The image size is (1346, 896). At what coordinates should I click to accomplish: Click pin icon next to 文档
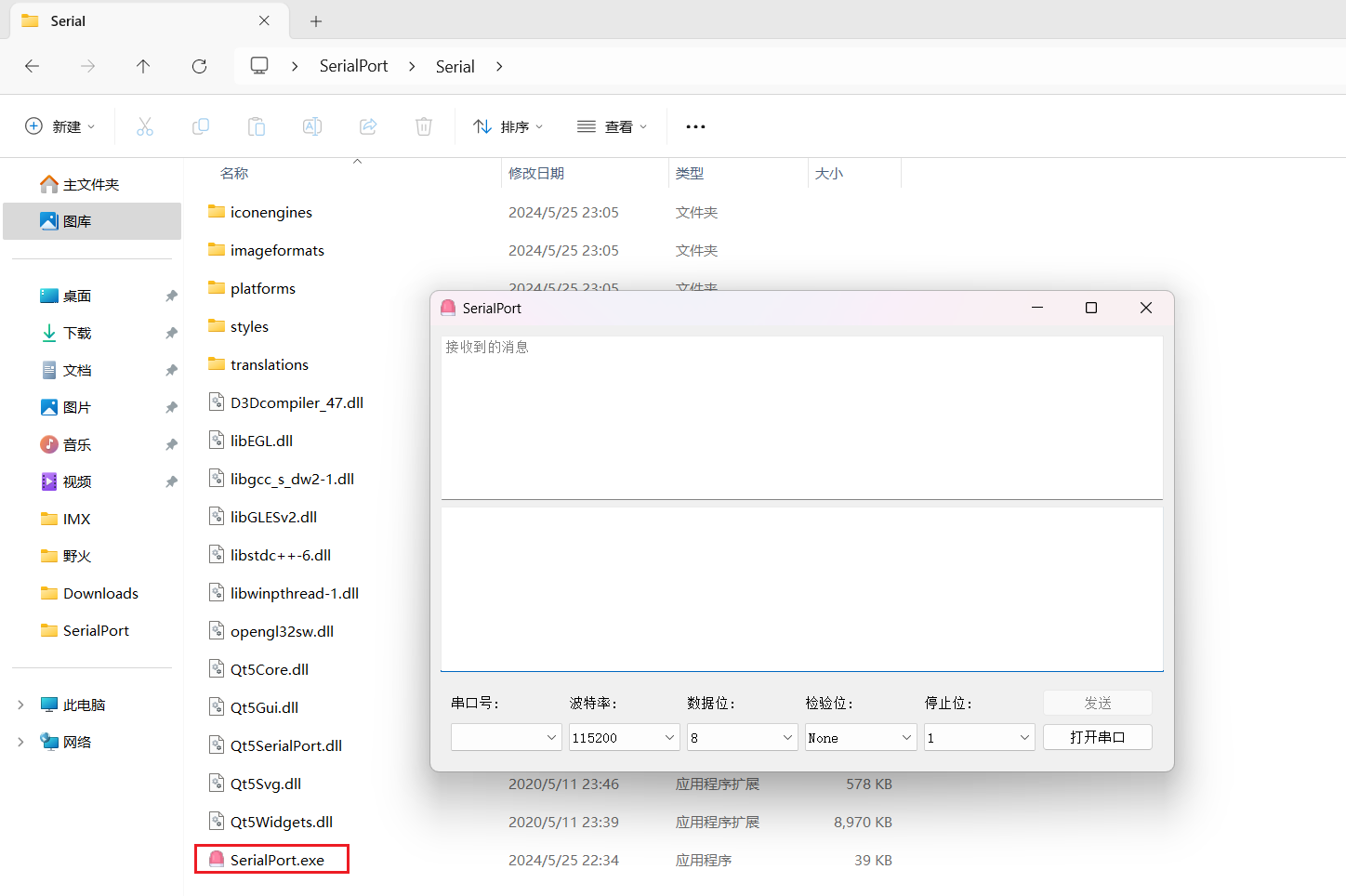(x=171, y=370)
